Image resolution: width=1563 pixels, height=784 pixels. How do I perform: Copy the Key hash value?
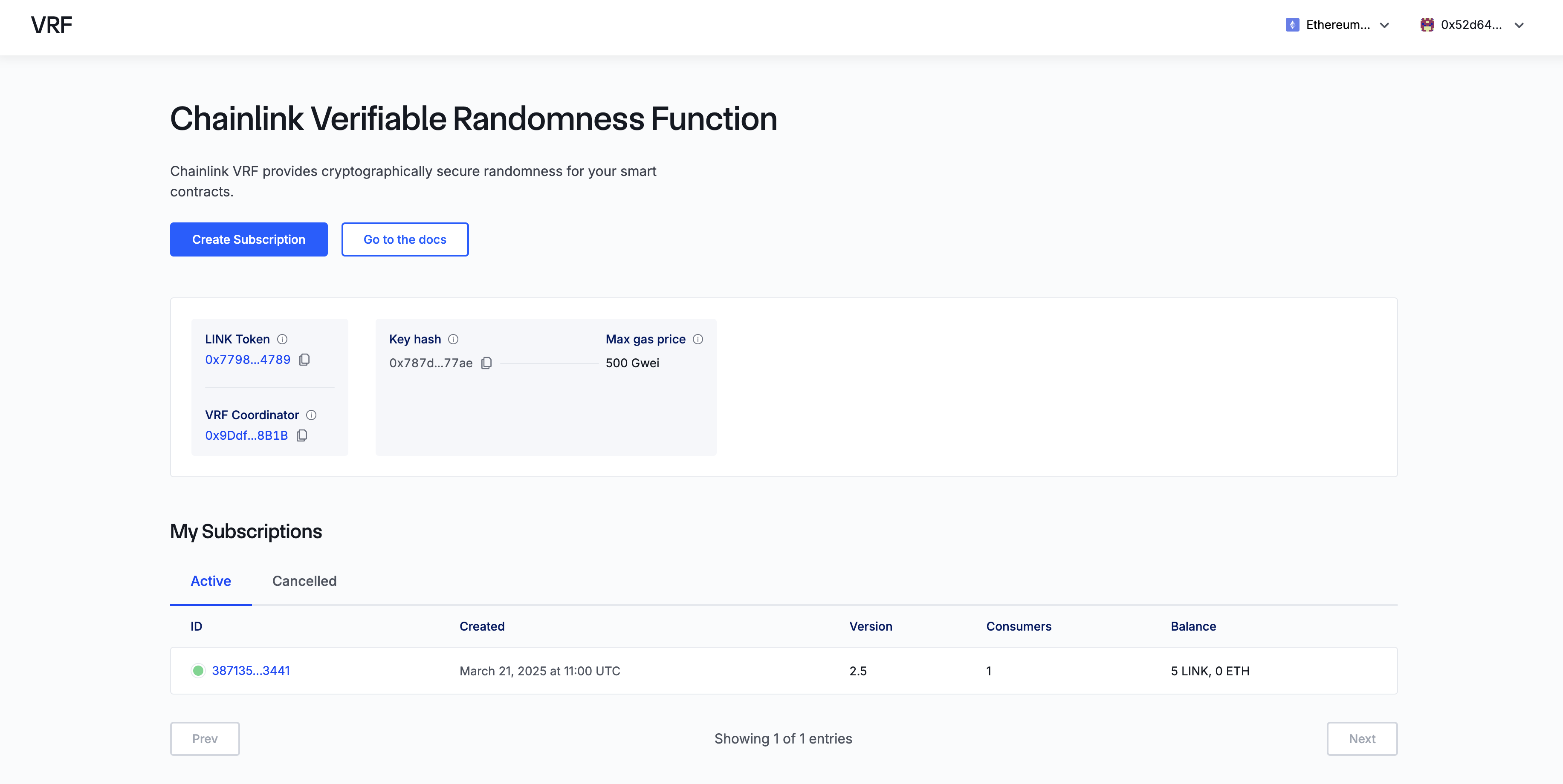pyautogui.click(x=486, y=363)
